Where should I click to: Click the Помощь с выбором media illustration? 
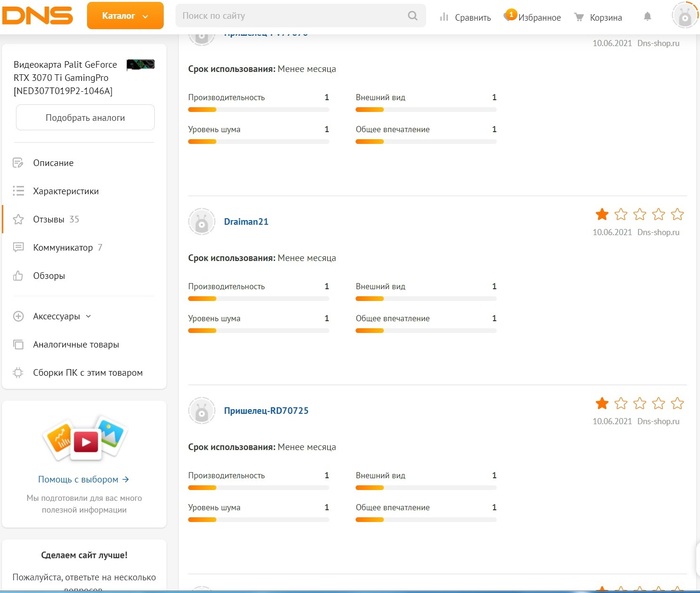click(85, 438)
